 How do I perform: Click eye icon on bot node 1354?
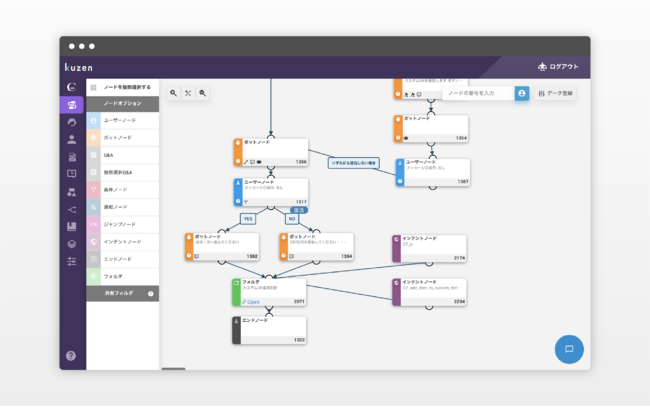[x=406, y=138]
